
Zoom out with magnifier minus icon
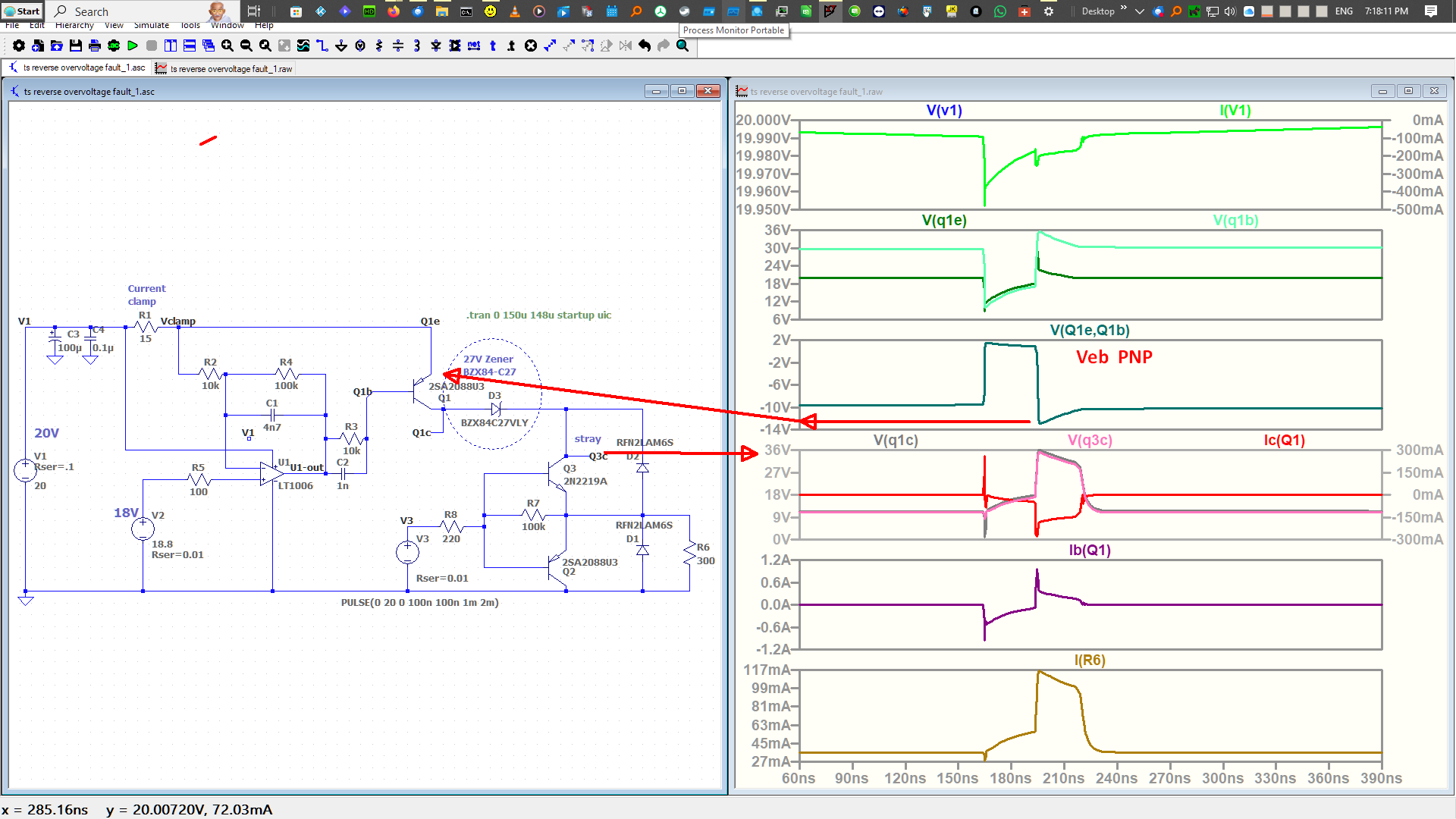[x=246, y=45]
